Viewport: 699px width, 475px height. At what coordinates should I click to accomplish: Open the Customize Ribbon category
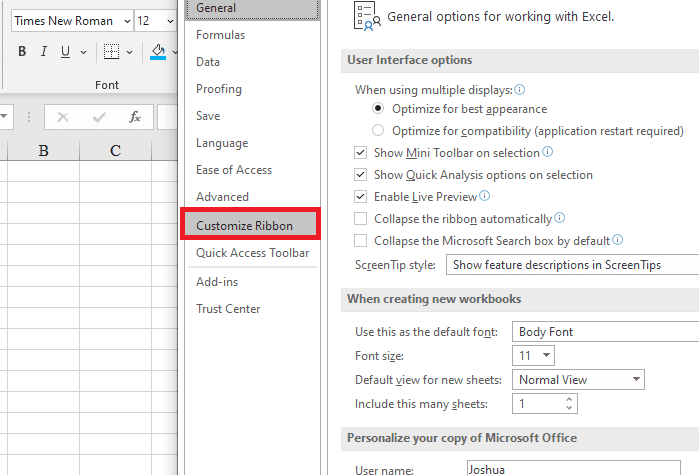click(x=251, y=224)
